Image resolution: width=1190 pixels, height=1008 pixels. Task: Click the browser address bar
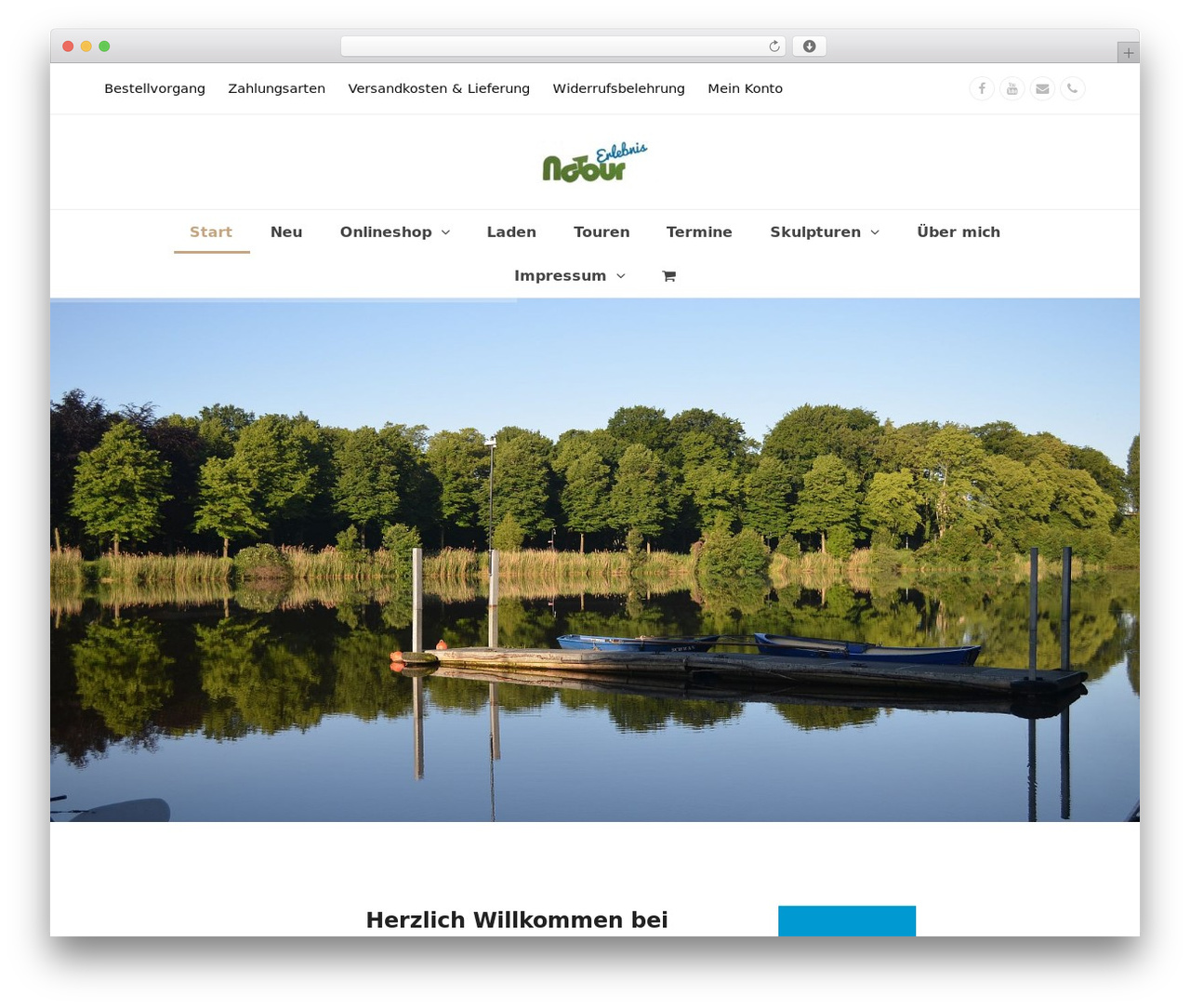(x=562, y=46)
